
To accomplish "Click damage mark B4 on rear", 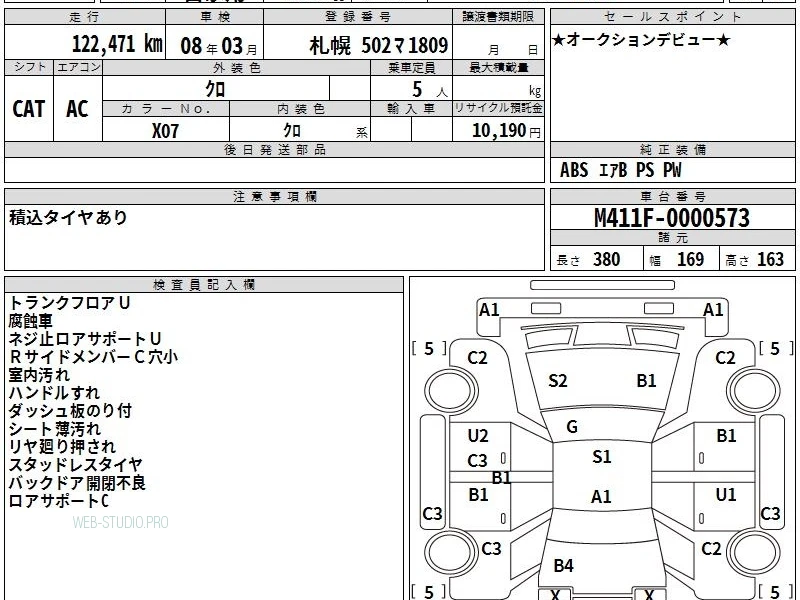I will tap(564, 565).
